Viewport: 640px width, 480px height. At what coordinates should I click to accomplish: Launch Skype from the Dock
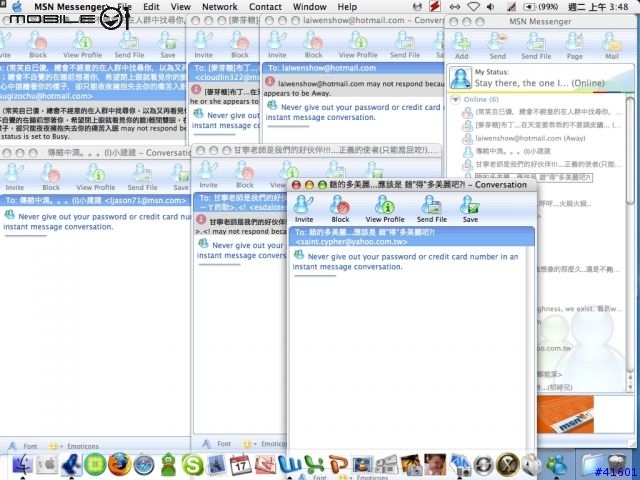tap(192, 465)
